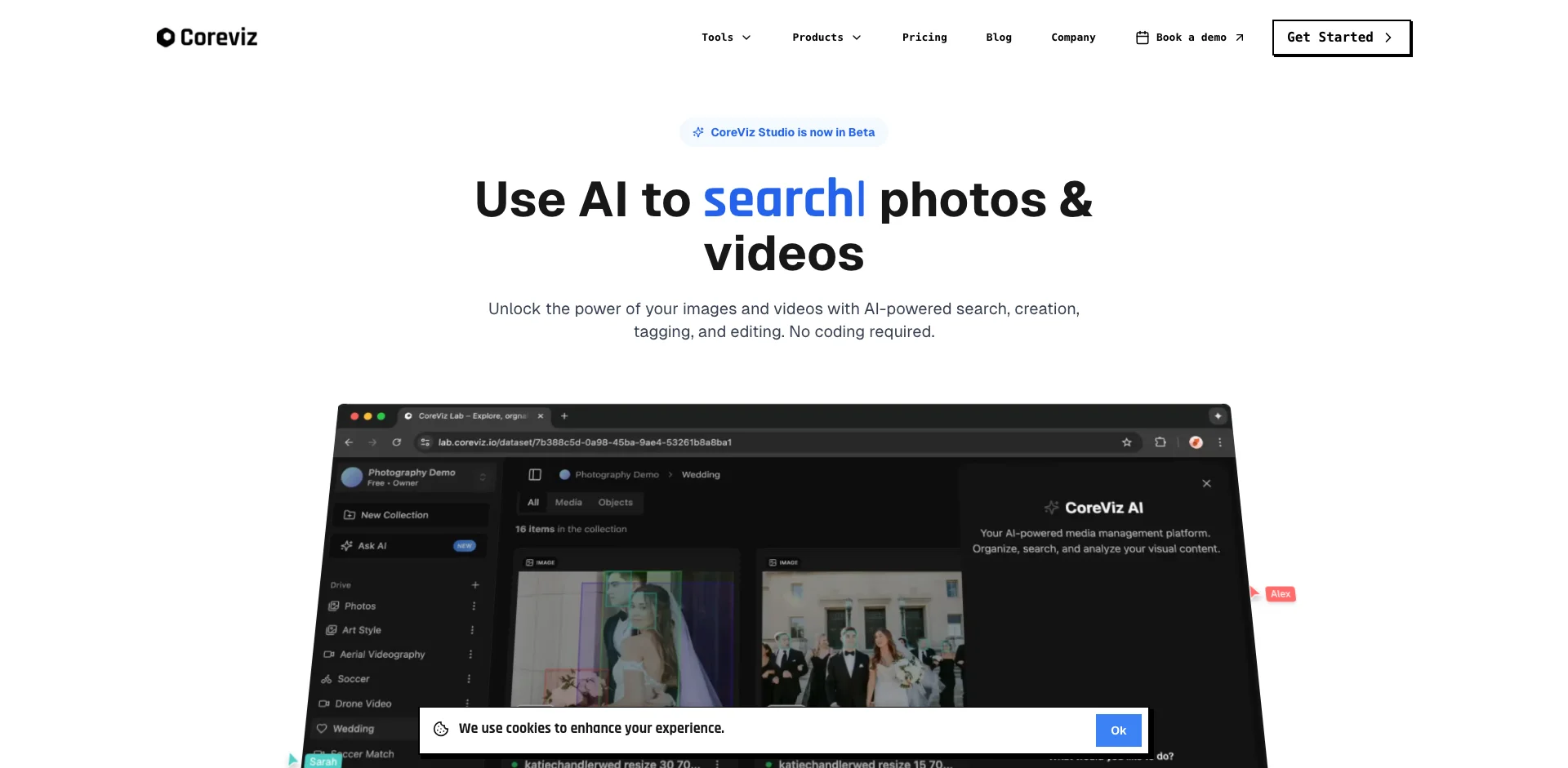Click the cookie icon in the banner
The image size is (1568, 768).
(x=441, y=729)
